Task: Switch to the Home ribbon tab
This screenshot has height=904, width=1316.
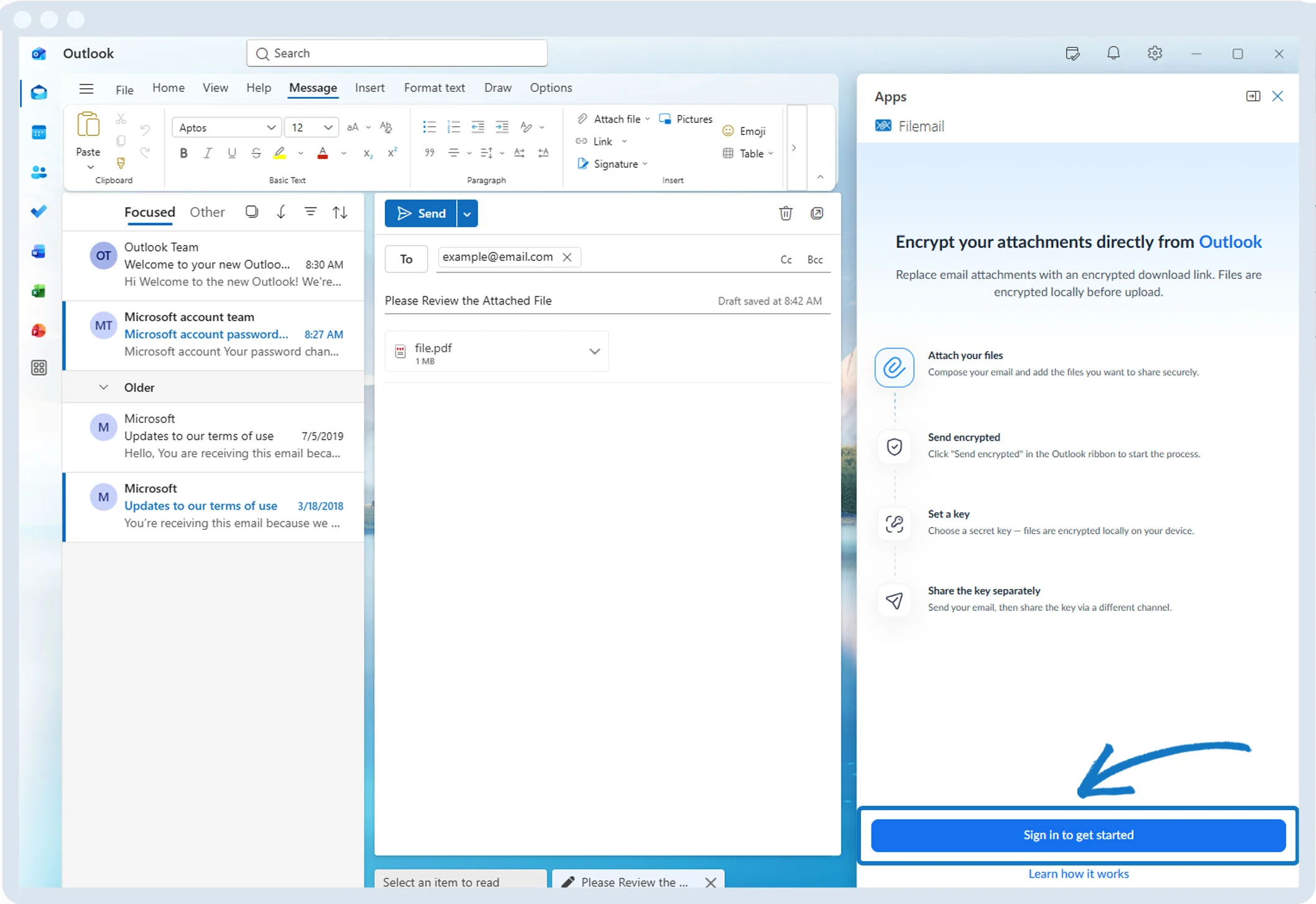Action: point(168,88)
